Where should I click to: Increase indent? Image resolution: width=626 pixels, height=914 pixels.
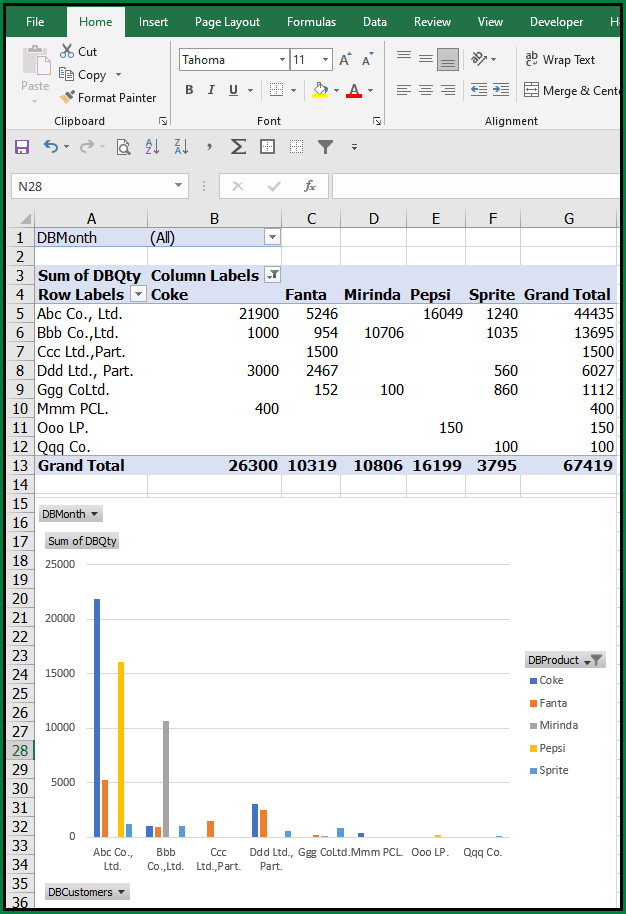click(501, 90)
